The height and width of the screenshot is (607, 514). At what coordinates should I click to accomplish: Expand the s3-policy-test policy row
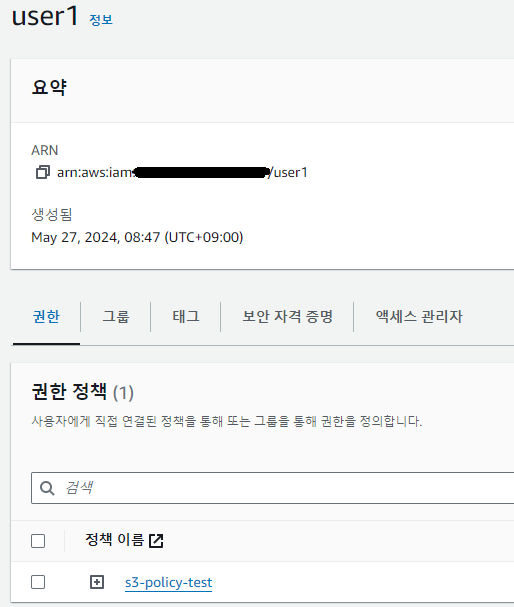coord(97,582)
